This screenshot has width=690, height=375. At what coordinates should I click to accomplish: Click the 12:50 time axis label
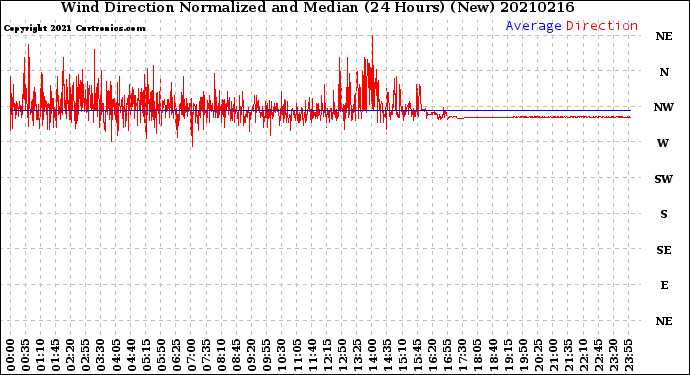pos(342,355)
